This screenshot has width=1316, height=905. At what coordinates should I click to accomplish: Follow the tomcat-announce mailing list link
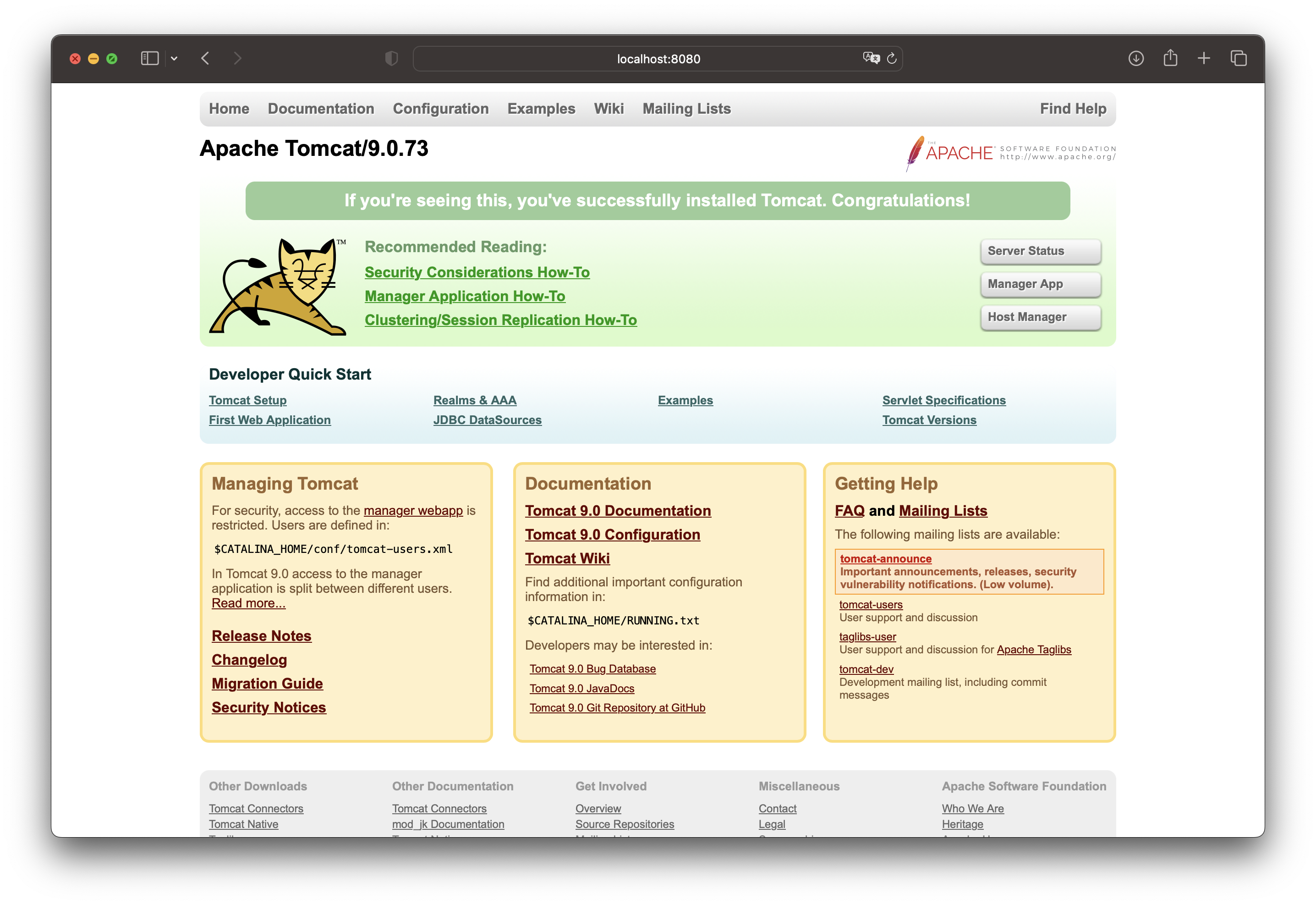pyautogui.click(x=885, y=558)
